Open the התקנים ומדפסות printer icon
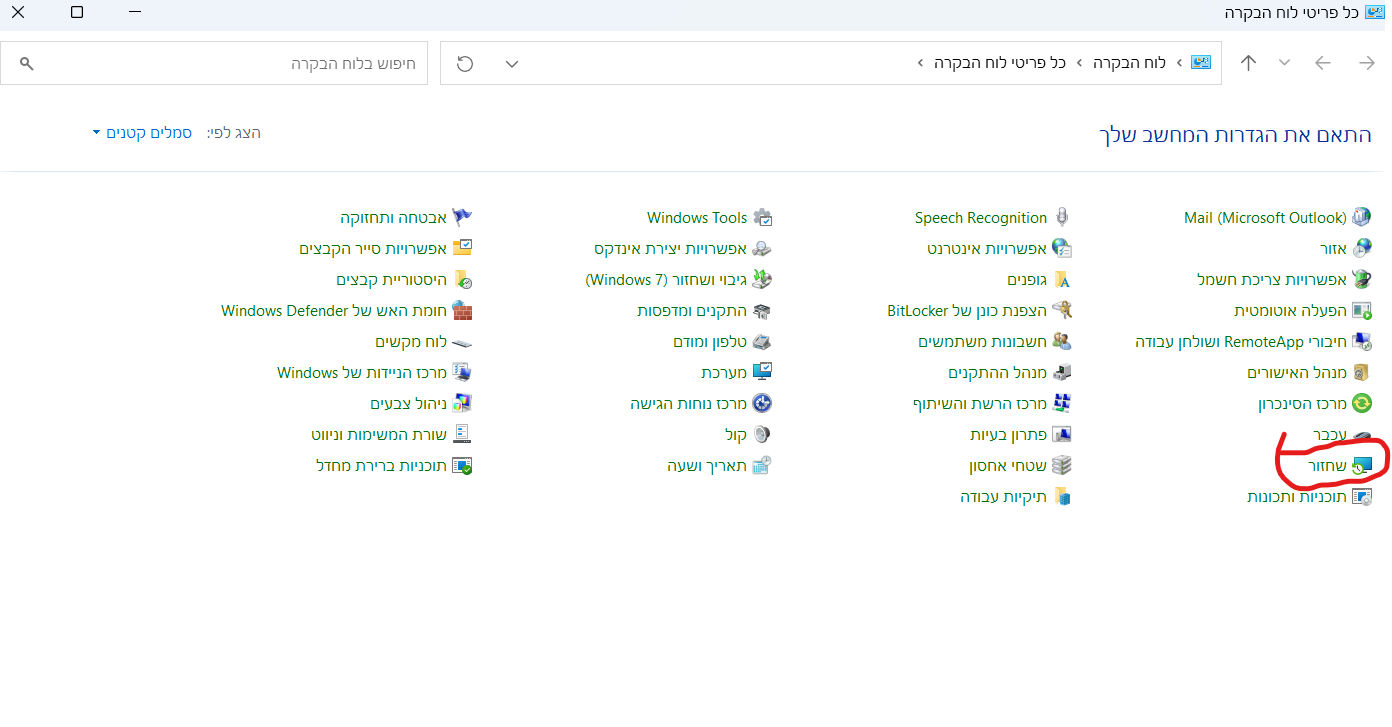 coord(763,311)
